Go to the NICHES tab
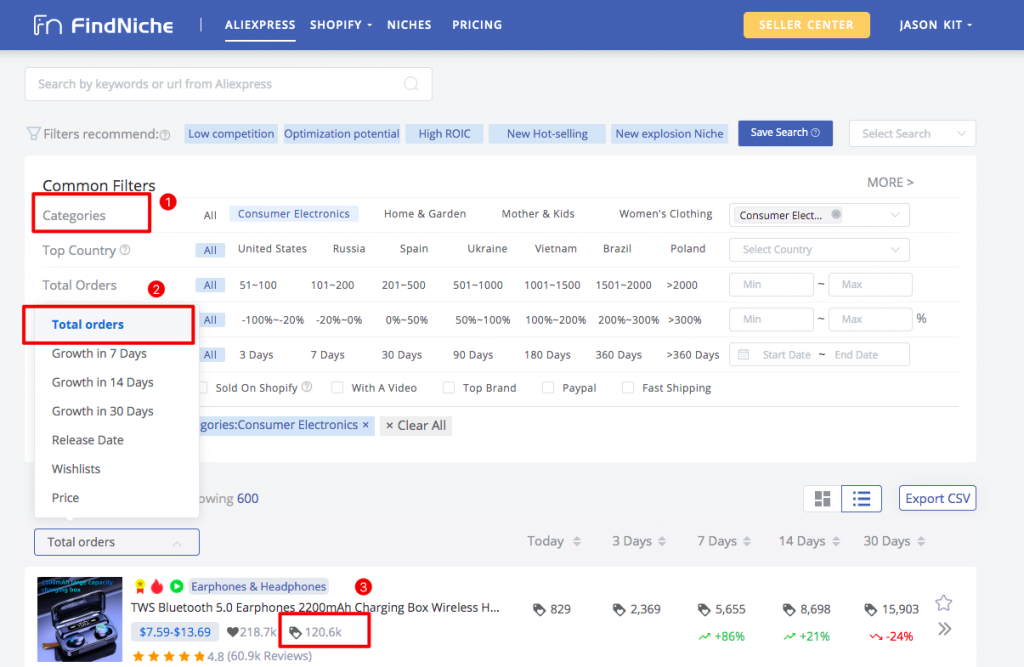Viewport: 1024px width, 667px height. (x=409, y=25)
